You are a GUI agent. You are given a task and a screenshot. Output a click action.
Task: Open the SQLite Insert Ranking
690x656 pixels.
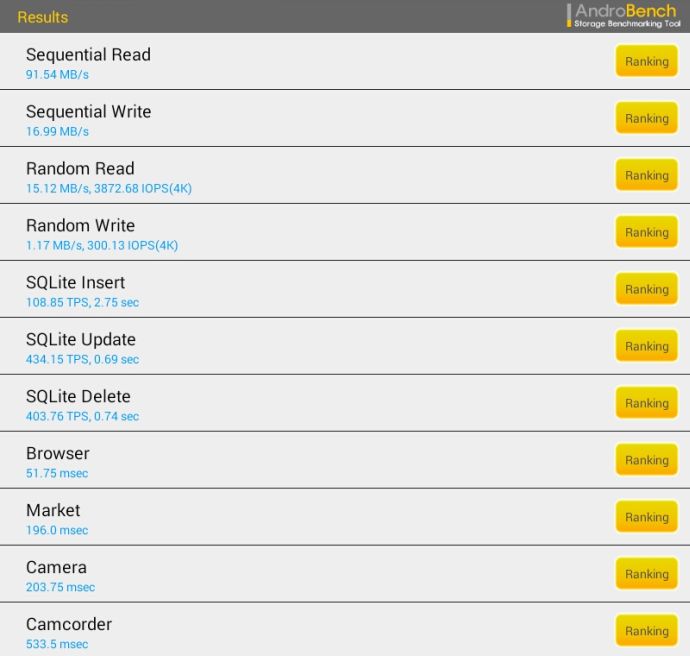pos(646,289)
